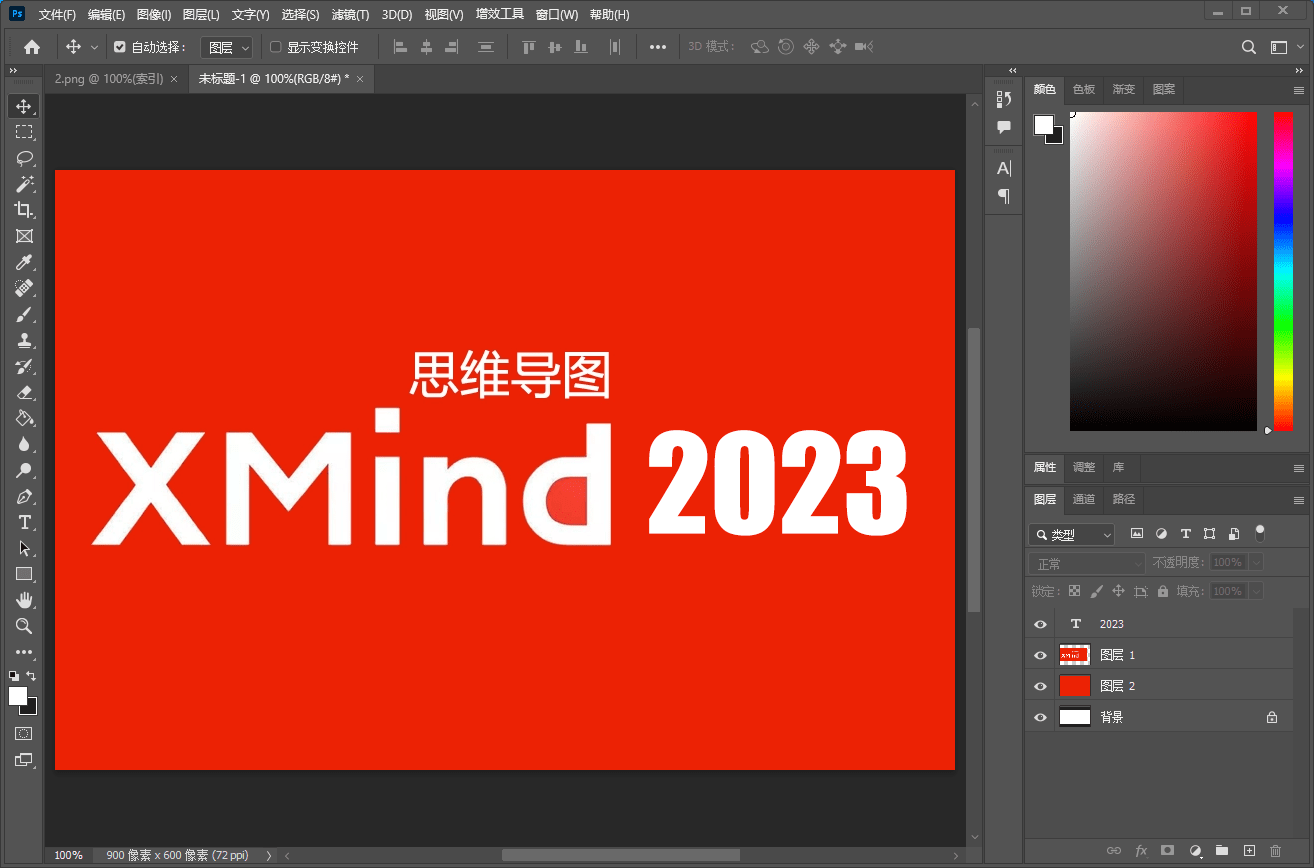Select the Clone Stamp tool
The width and height of the screenshot is (1314, 868).
(x=24, y=340)
